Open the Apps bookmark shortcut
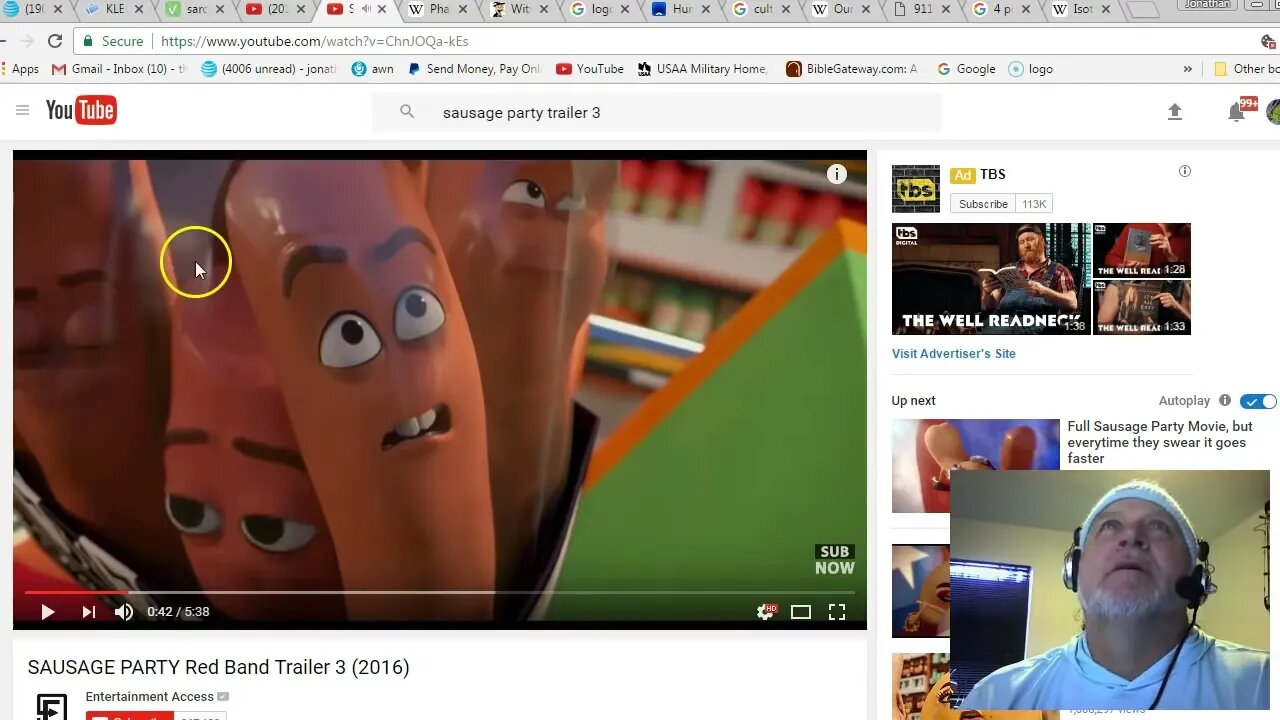Viewport: 1280px width, 720px height. click(21, 69)
